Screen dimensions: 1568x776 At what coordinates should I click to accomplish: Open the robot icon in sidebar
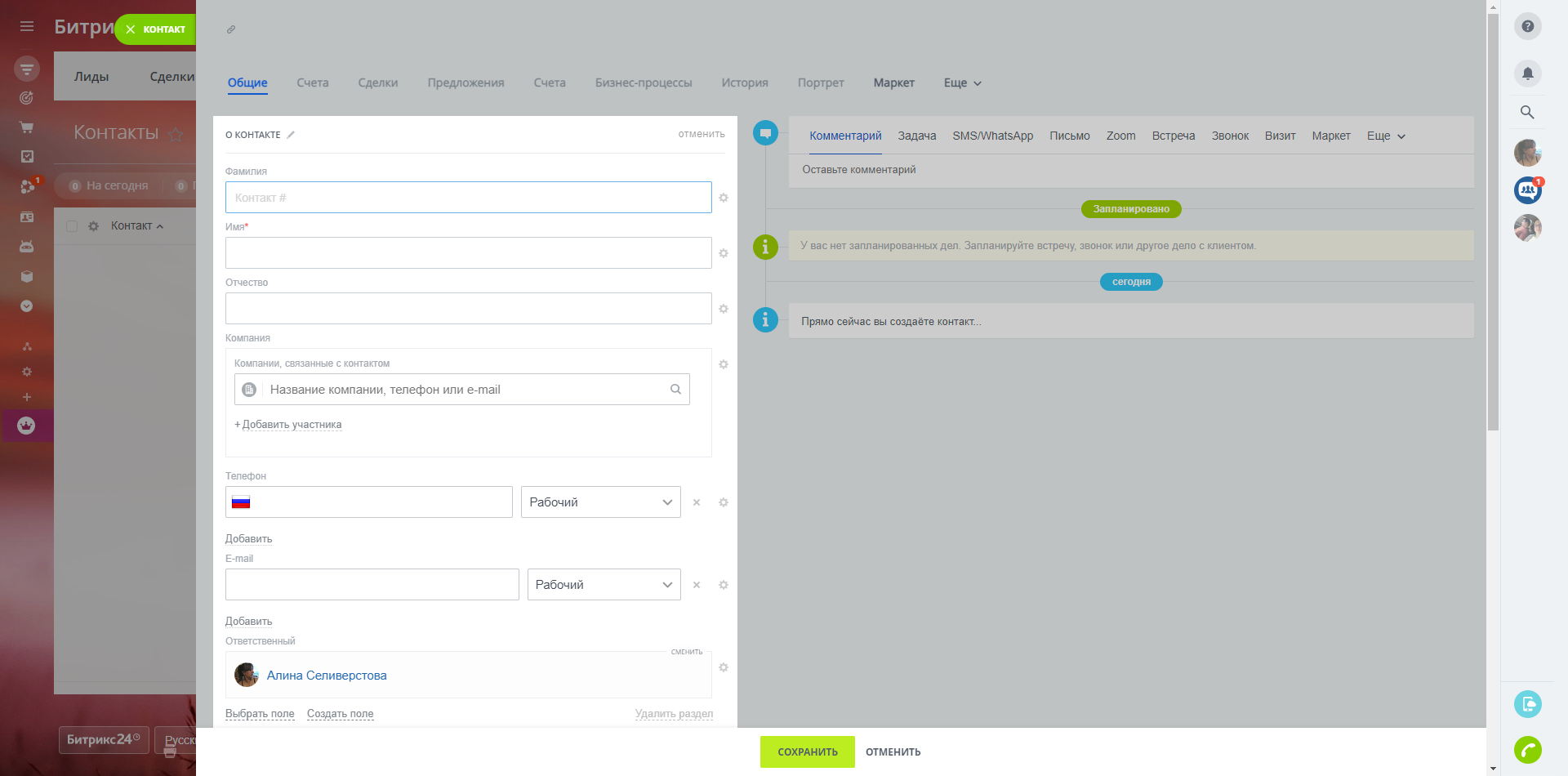pyautogui.click(x=27, y=246)
